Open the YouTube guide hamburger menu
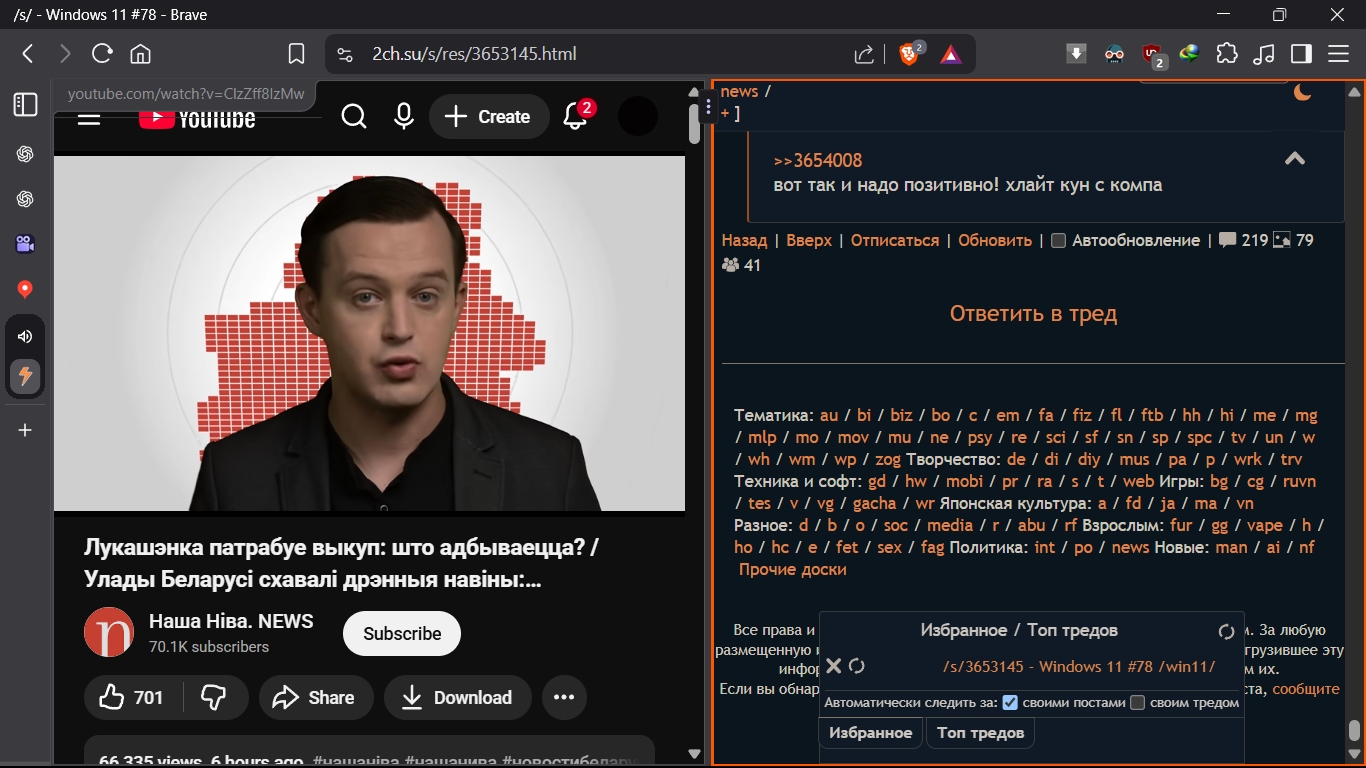Screen dimensions: 1366x768 tap(89, 116)
